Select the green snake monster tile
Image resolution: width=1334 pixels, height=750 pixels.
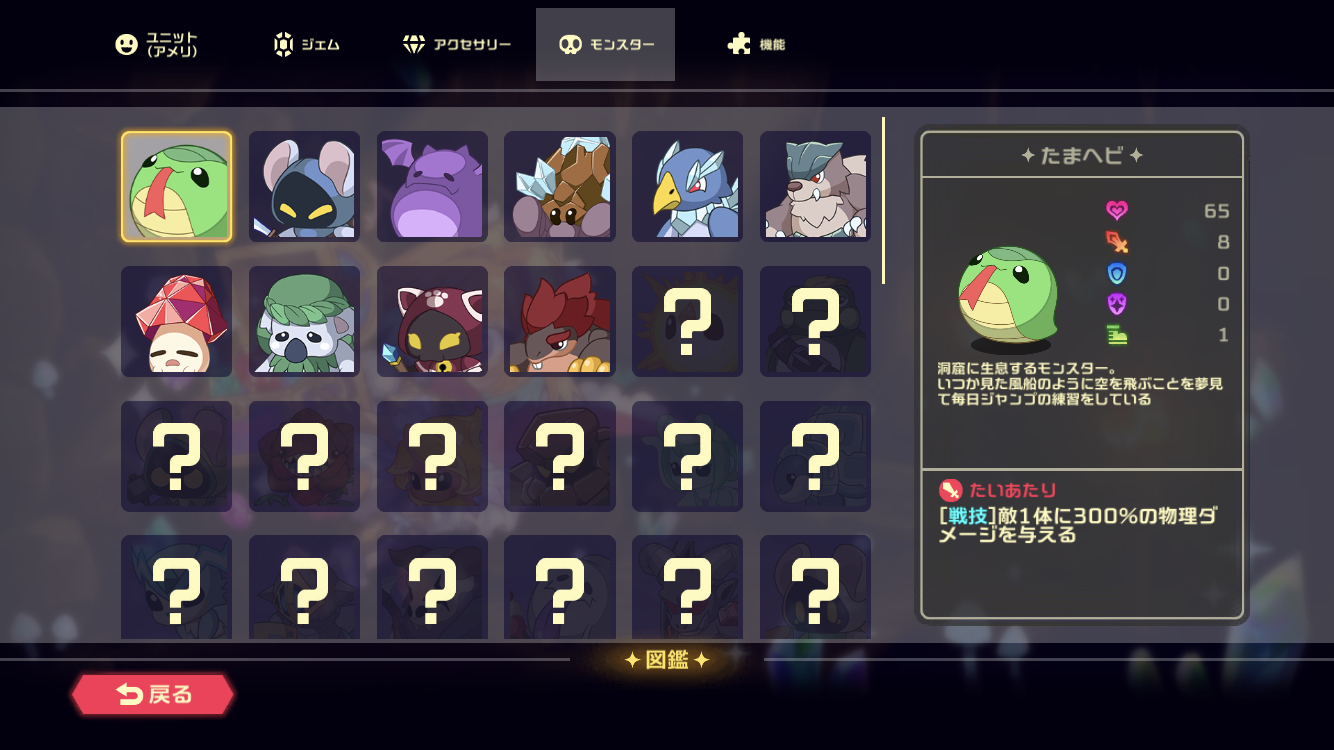click(177, 187)
